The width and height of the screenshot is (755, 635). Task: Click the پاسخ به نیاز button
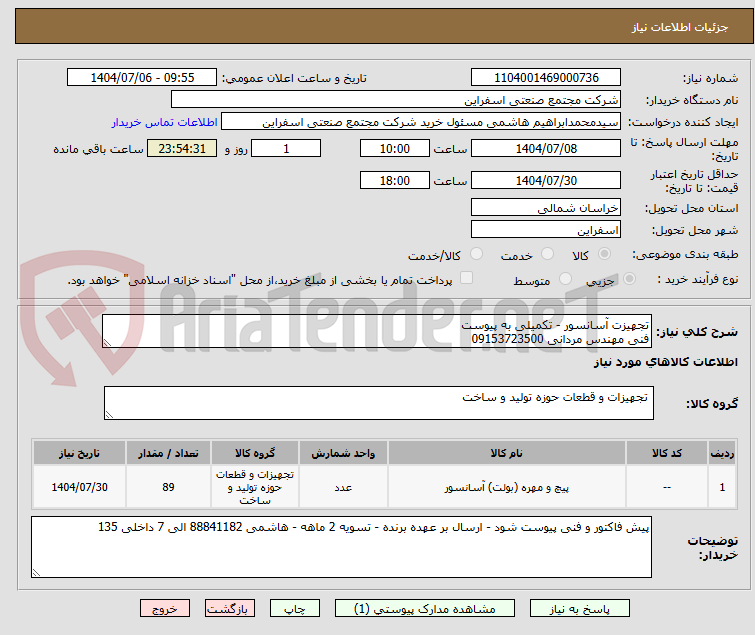[x=580, y=609]
